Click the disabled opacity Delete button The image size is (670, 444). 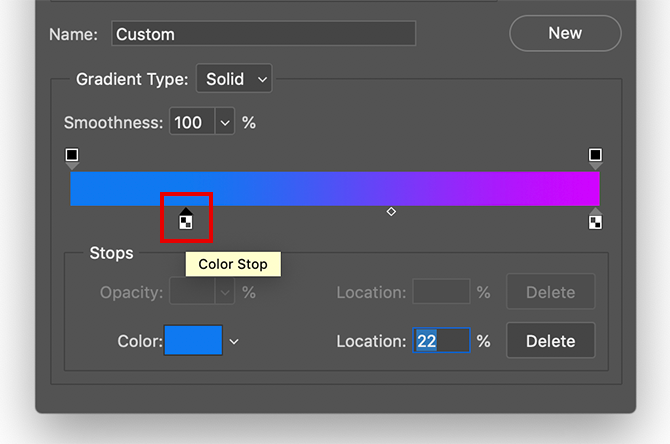point(550,292)
